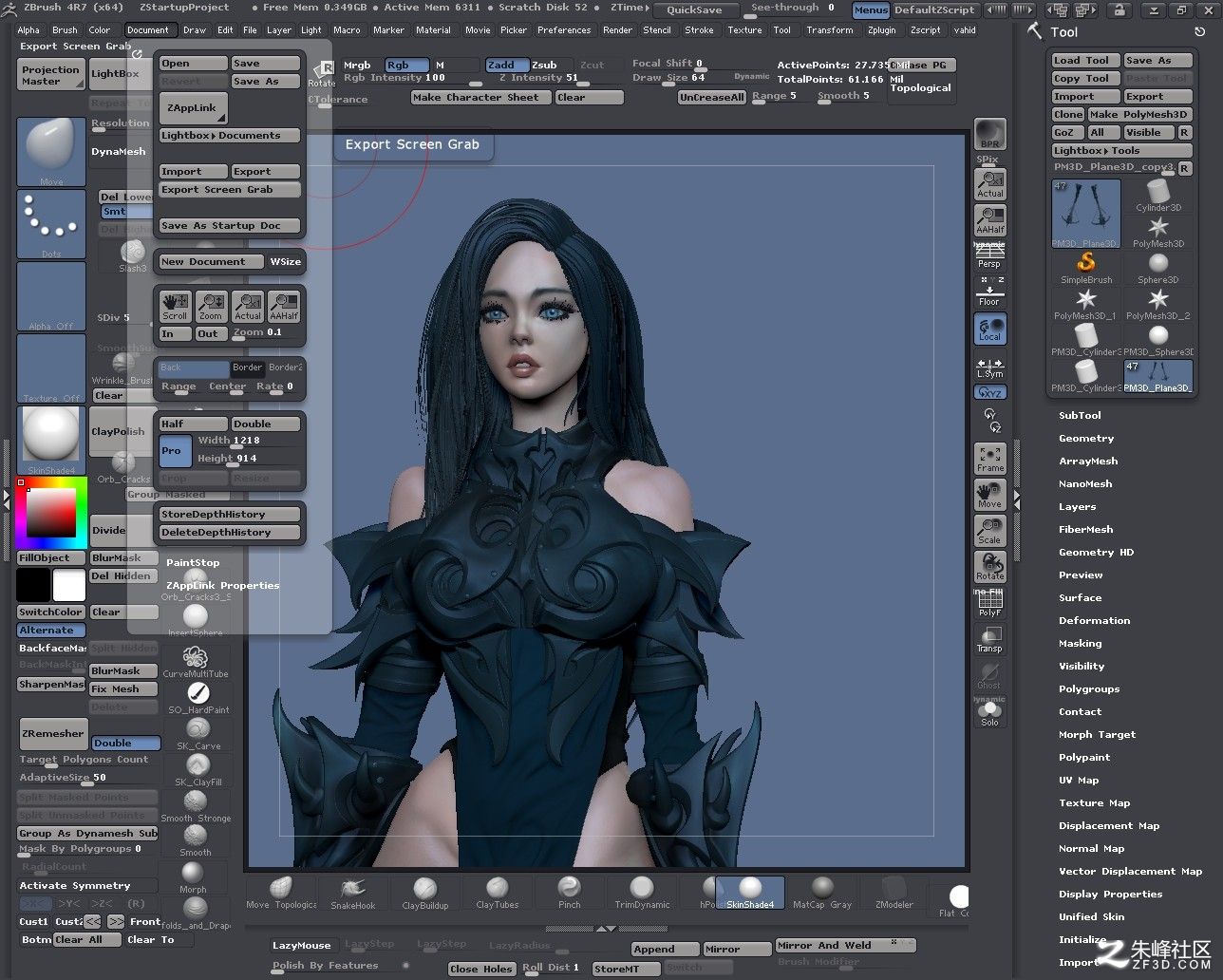Click the Frame icon on right shelf

pos(990,458)
